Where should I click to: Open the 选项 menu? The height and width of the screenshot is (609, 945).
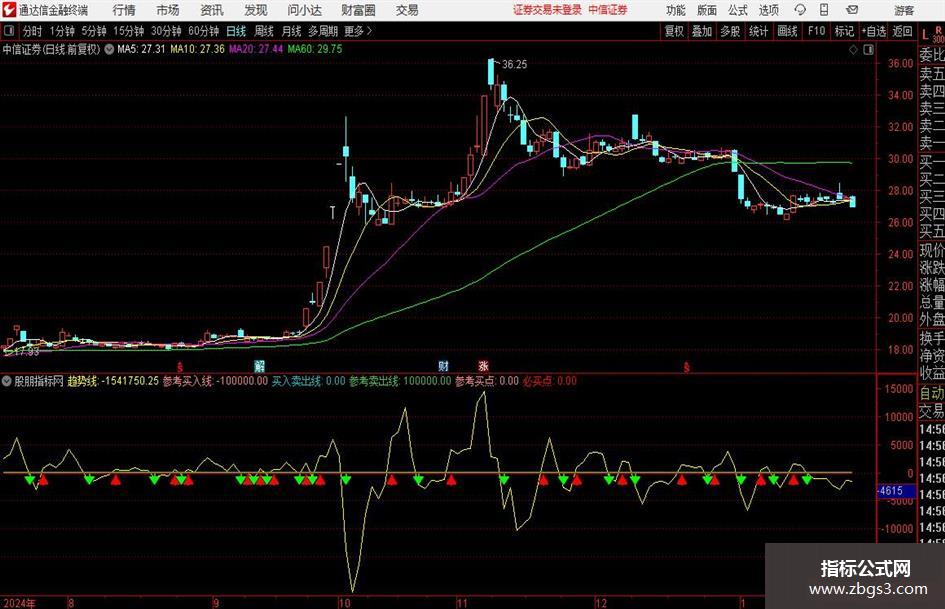(x=768, y=10)
